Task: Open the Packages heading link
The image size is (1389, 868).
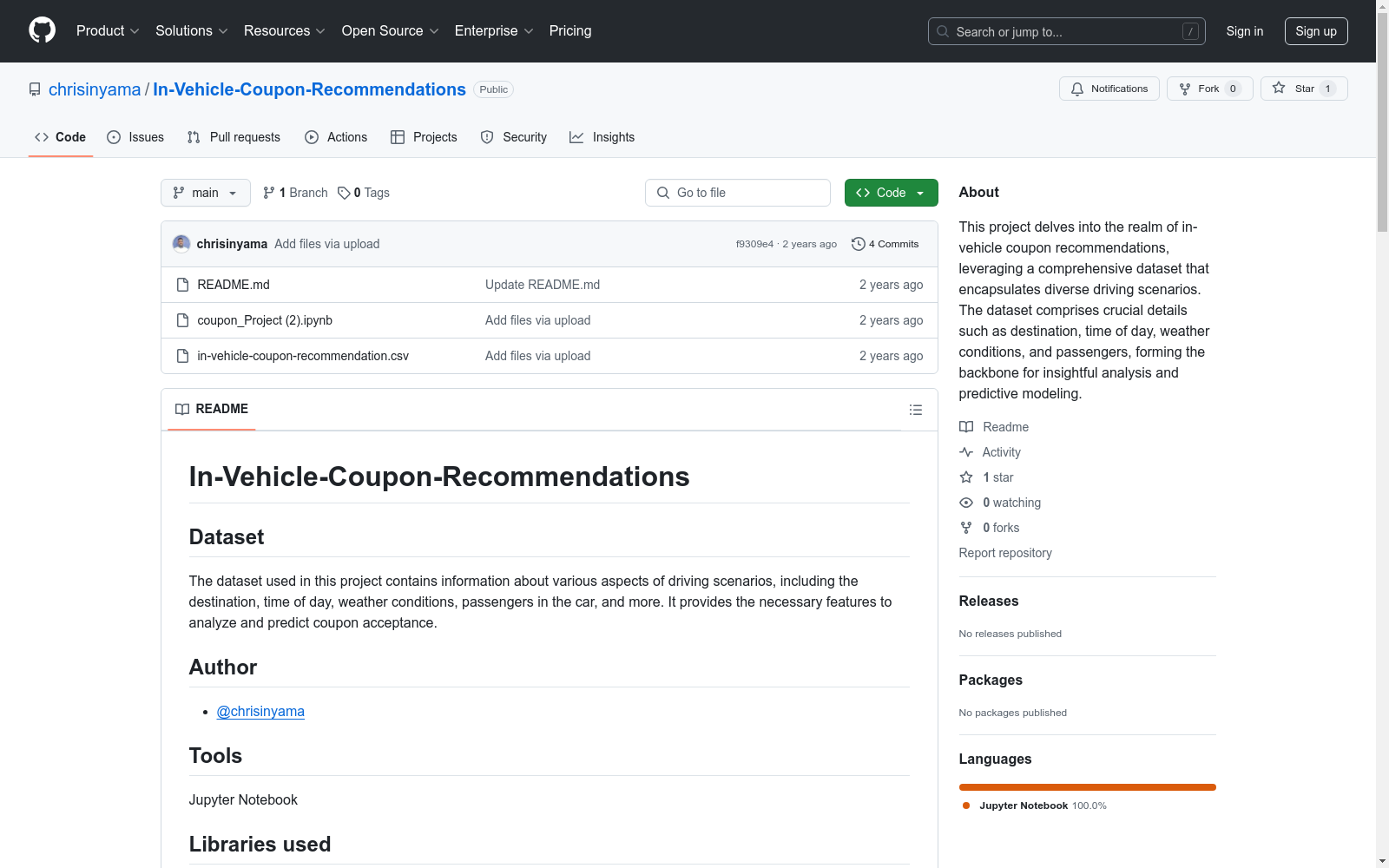Action: 991,680
